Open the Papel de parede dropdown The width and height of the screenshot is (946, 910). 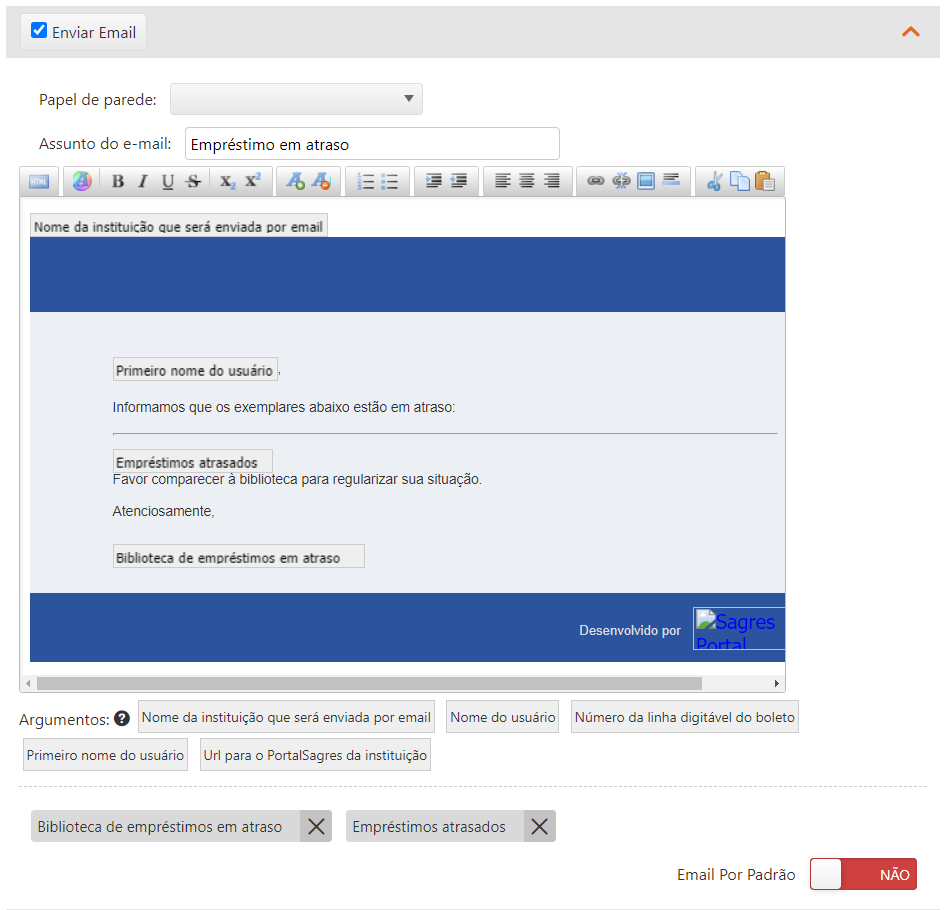click(x=296, y=99)
